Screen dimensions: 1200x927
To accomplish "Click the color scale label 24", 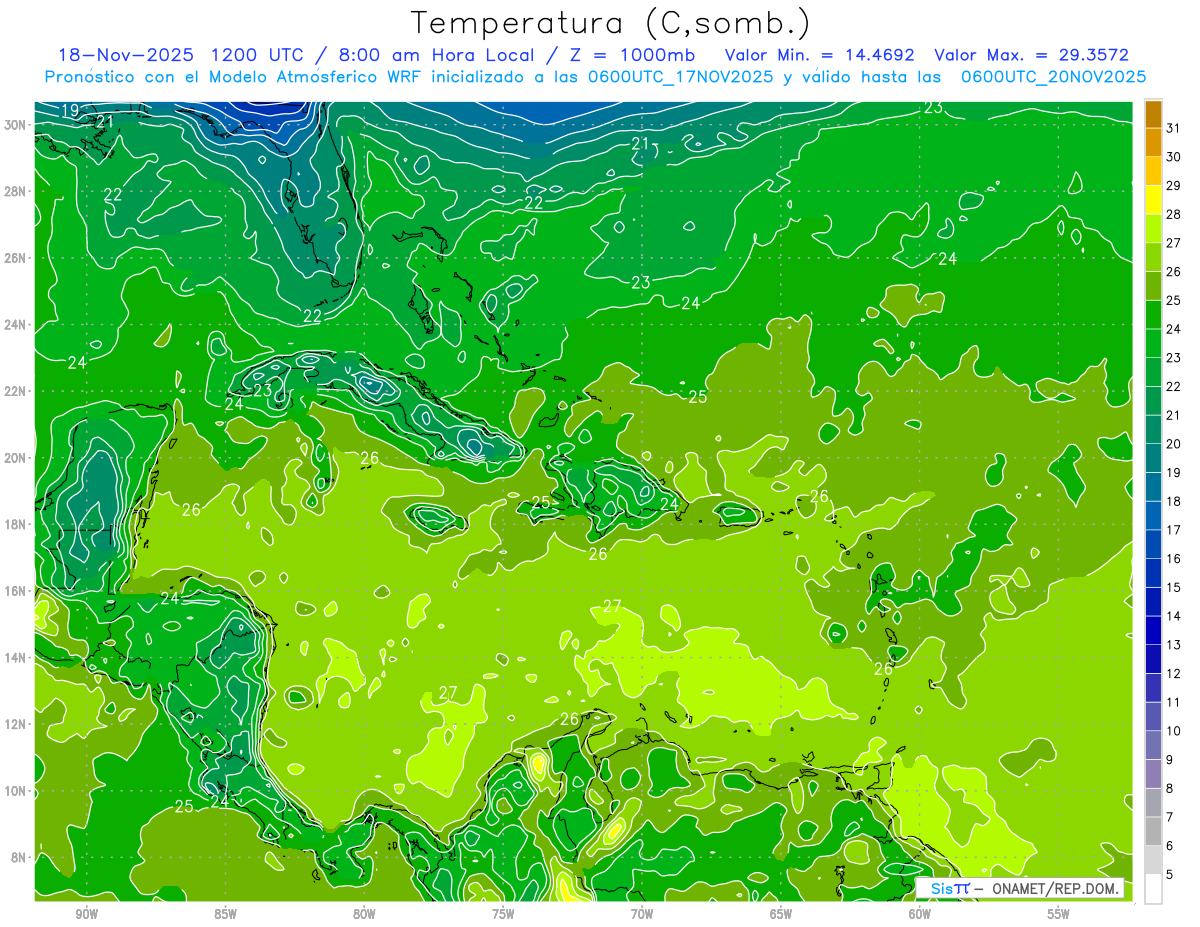I will point(1174,329).
